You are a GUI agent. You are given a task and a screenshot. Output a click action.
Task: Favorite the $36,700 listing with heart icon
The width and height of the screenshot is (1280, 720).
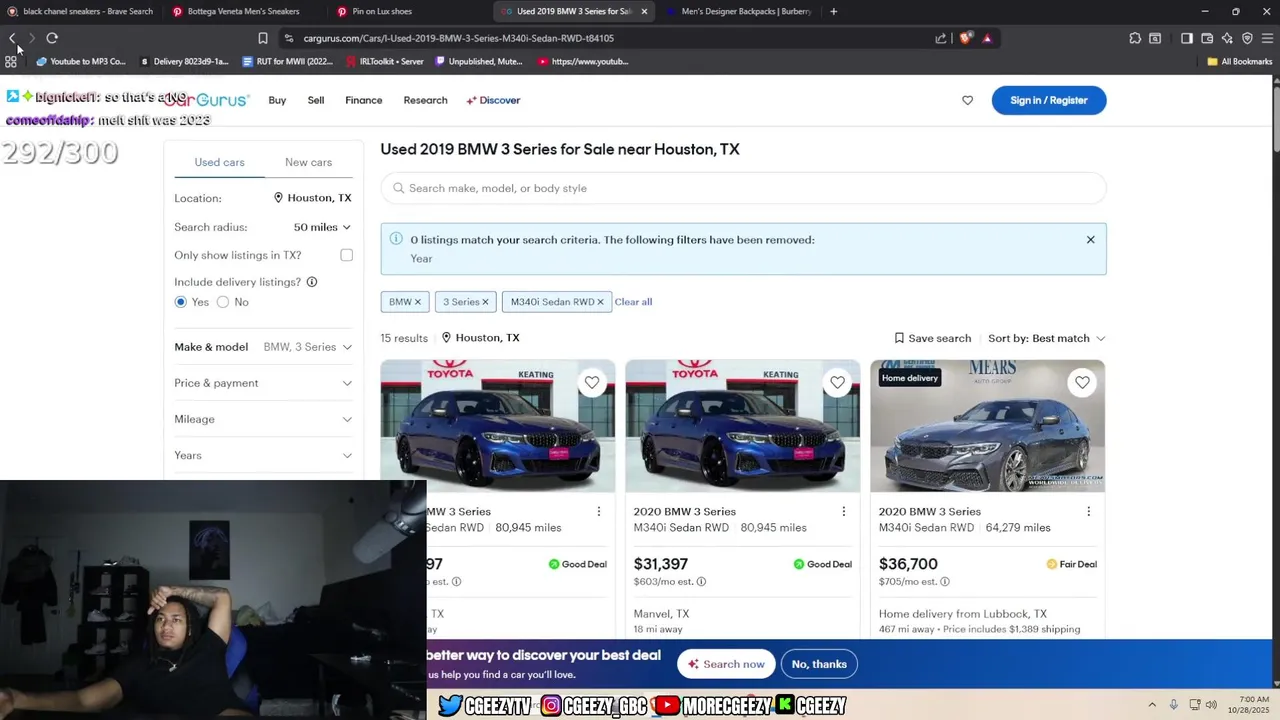pyautogui.click(x=1082, y=382)
